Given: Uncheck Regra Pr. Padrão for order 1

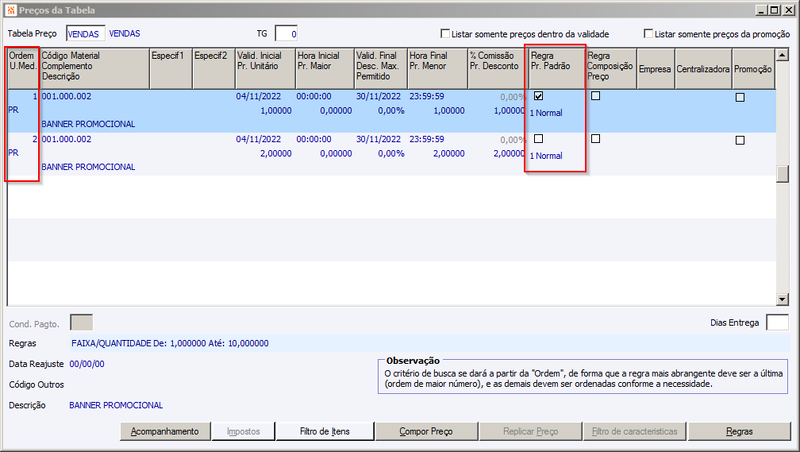Looking at the screenshot, I should [x=538, y=96].
